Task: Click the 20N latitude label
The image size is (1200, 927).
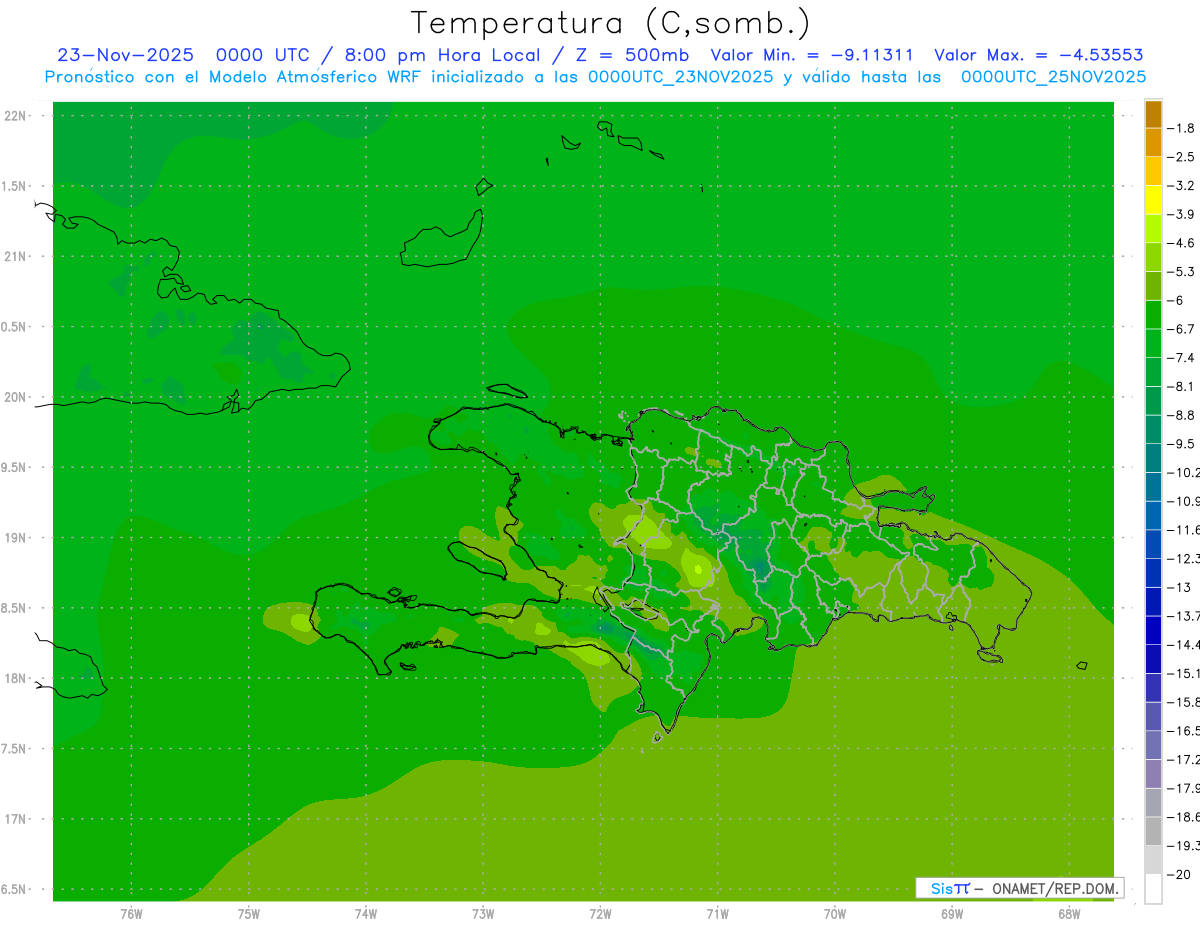Action: [16, 397]
